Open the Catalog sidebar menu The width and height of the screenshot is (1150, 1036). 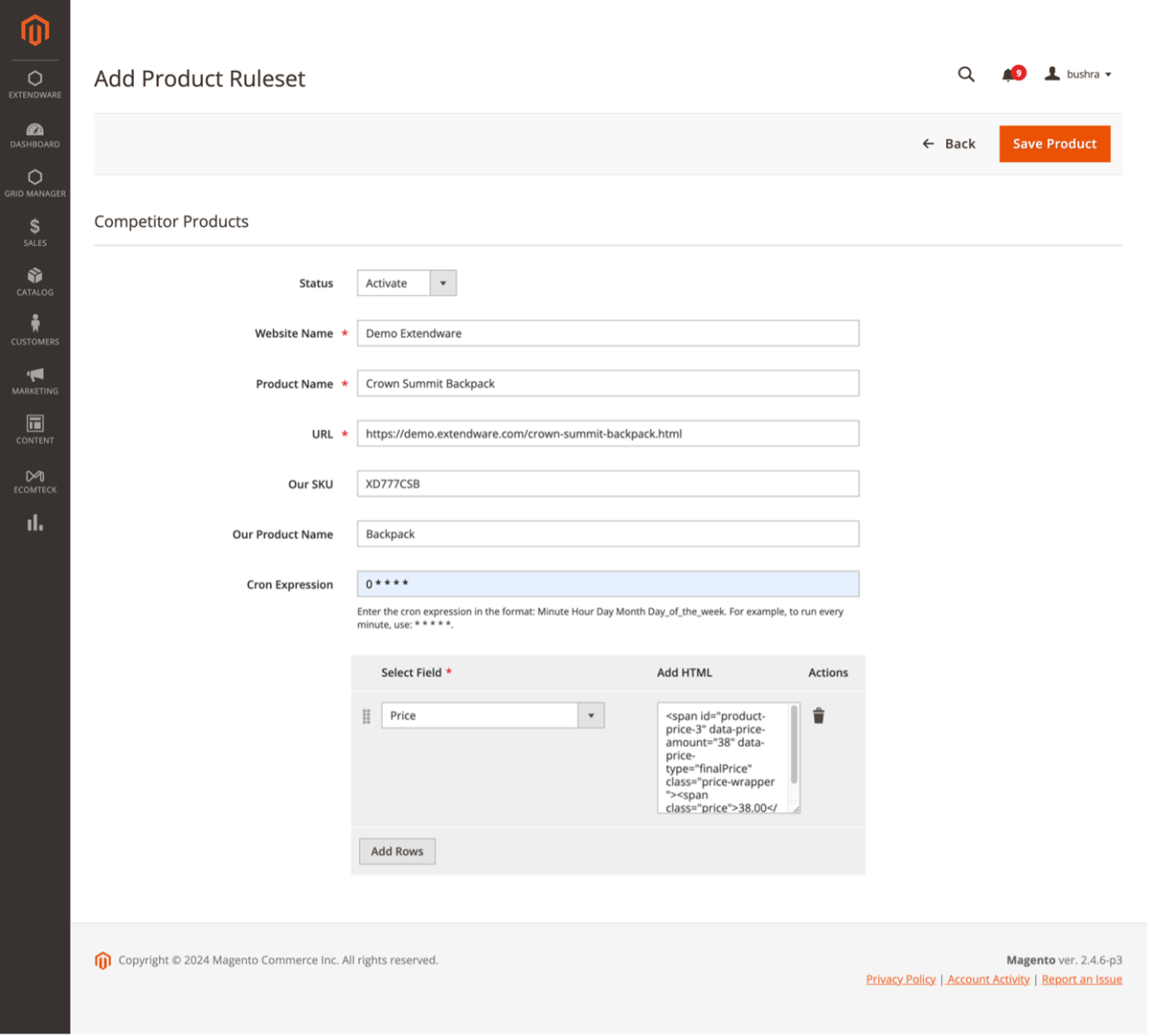click(35, 282)
